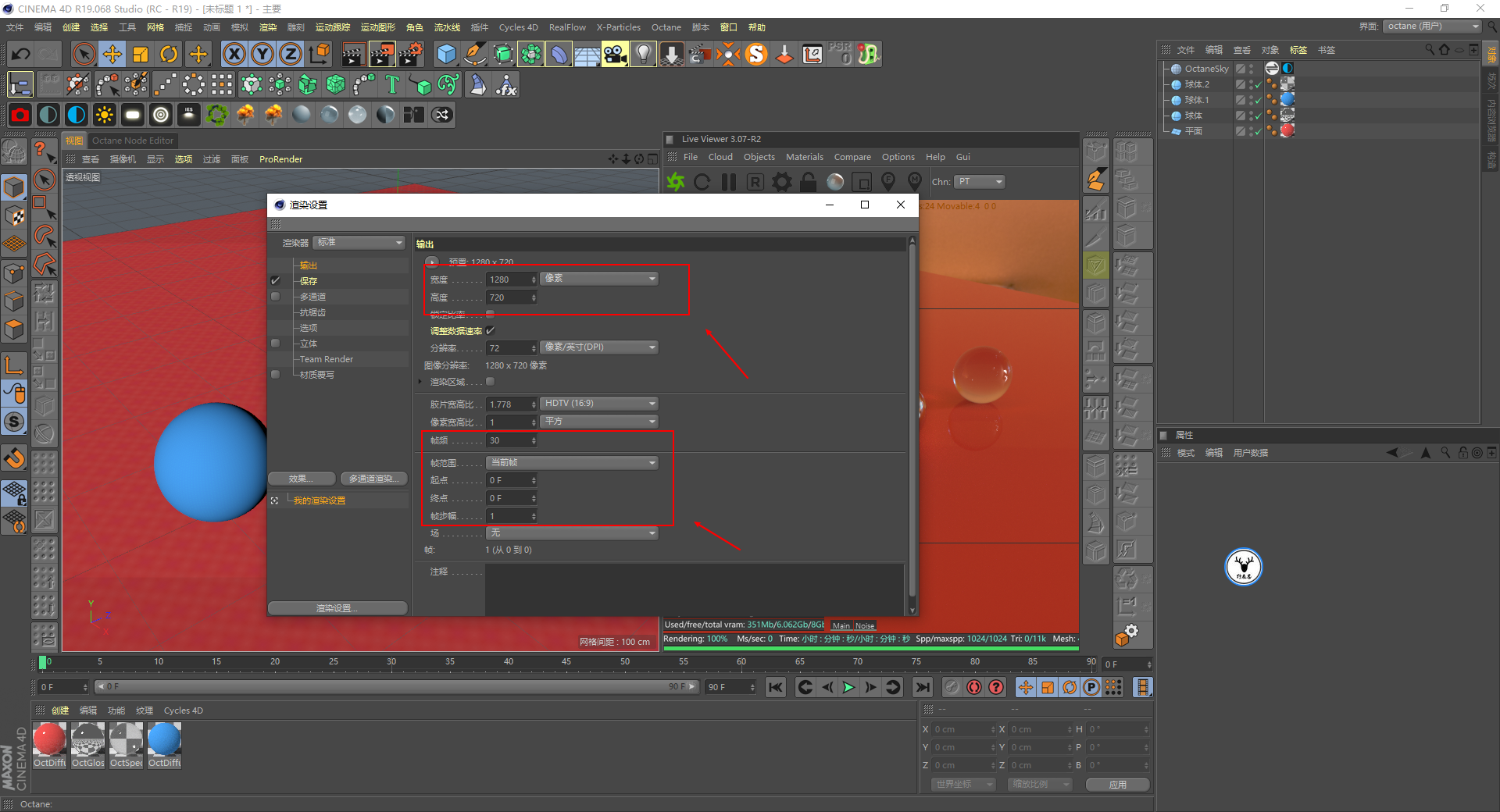
Task: Click the clay mode sphere icon in Live Viewer
Action: [x=835, y=182]
